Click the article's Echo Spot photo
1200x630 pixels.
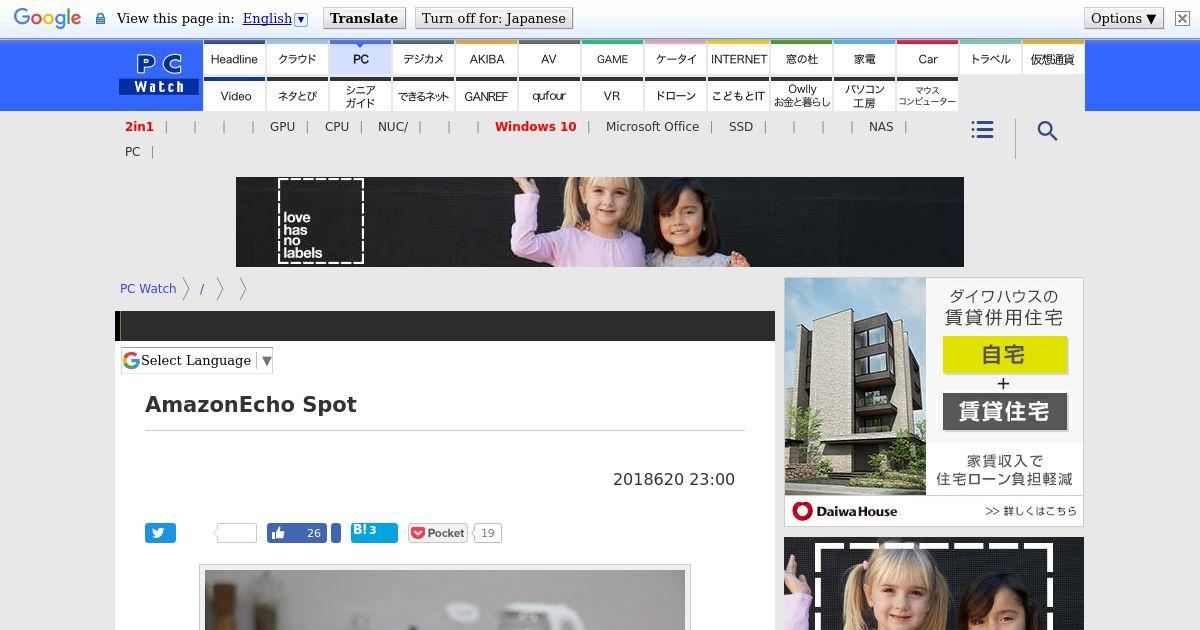point(445,600)
